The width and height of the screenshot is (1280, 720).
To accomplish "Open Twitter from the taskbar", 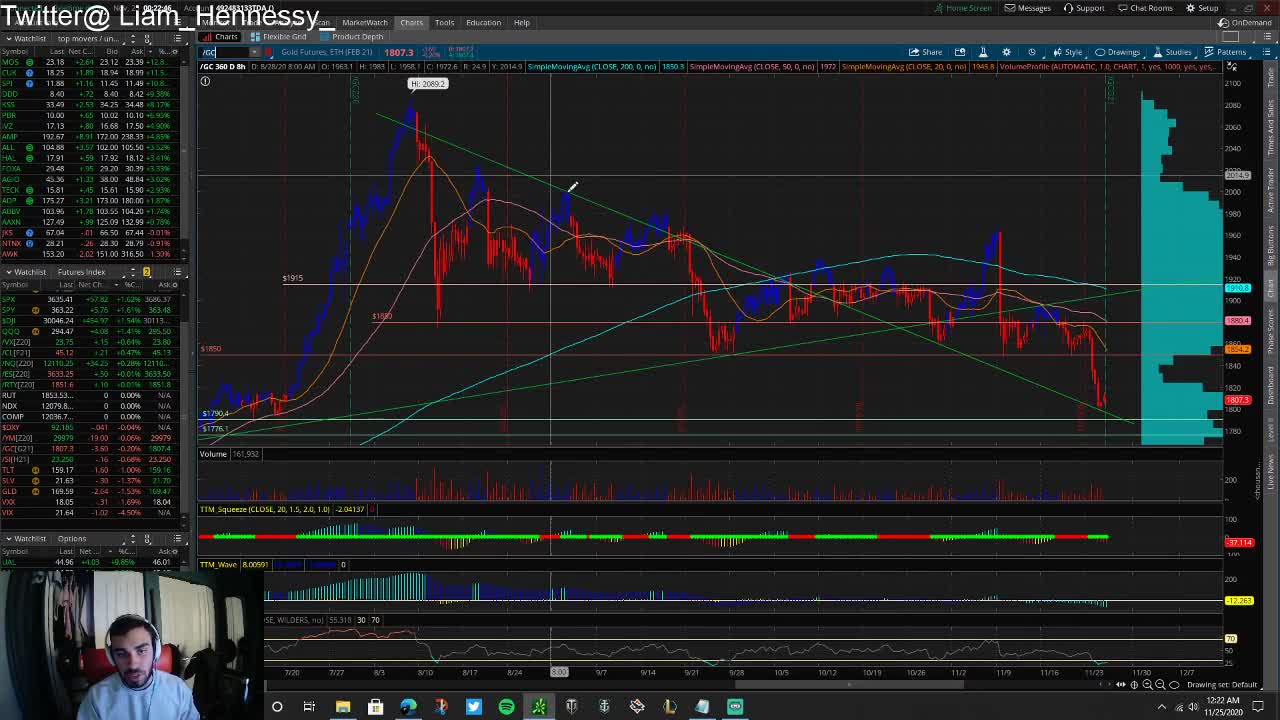I will (x=473, y=707).
